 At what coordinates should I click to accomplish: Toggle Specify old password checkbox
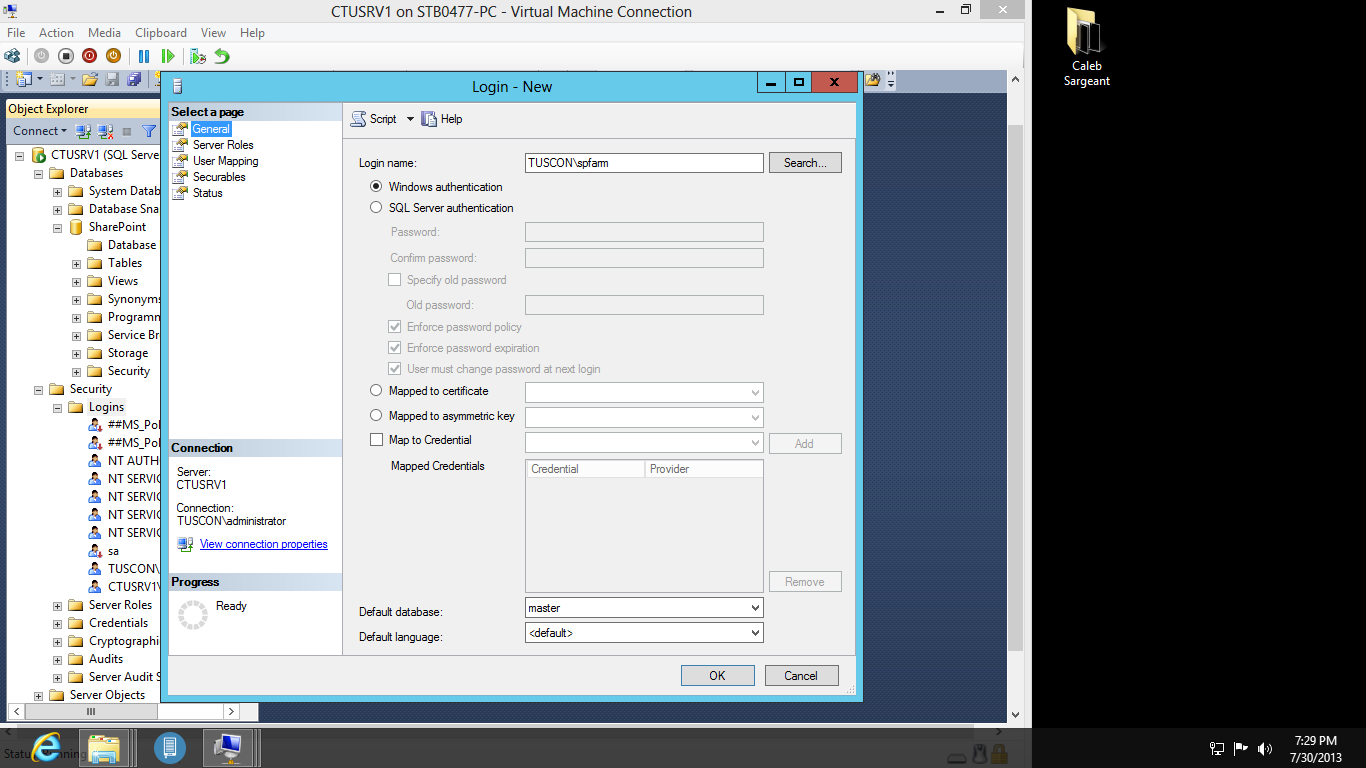pyautogui.click(x=395, y=280)
